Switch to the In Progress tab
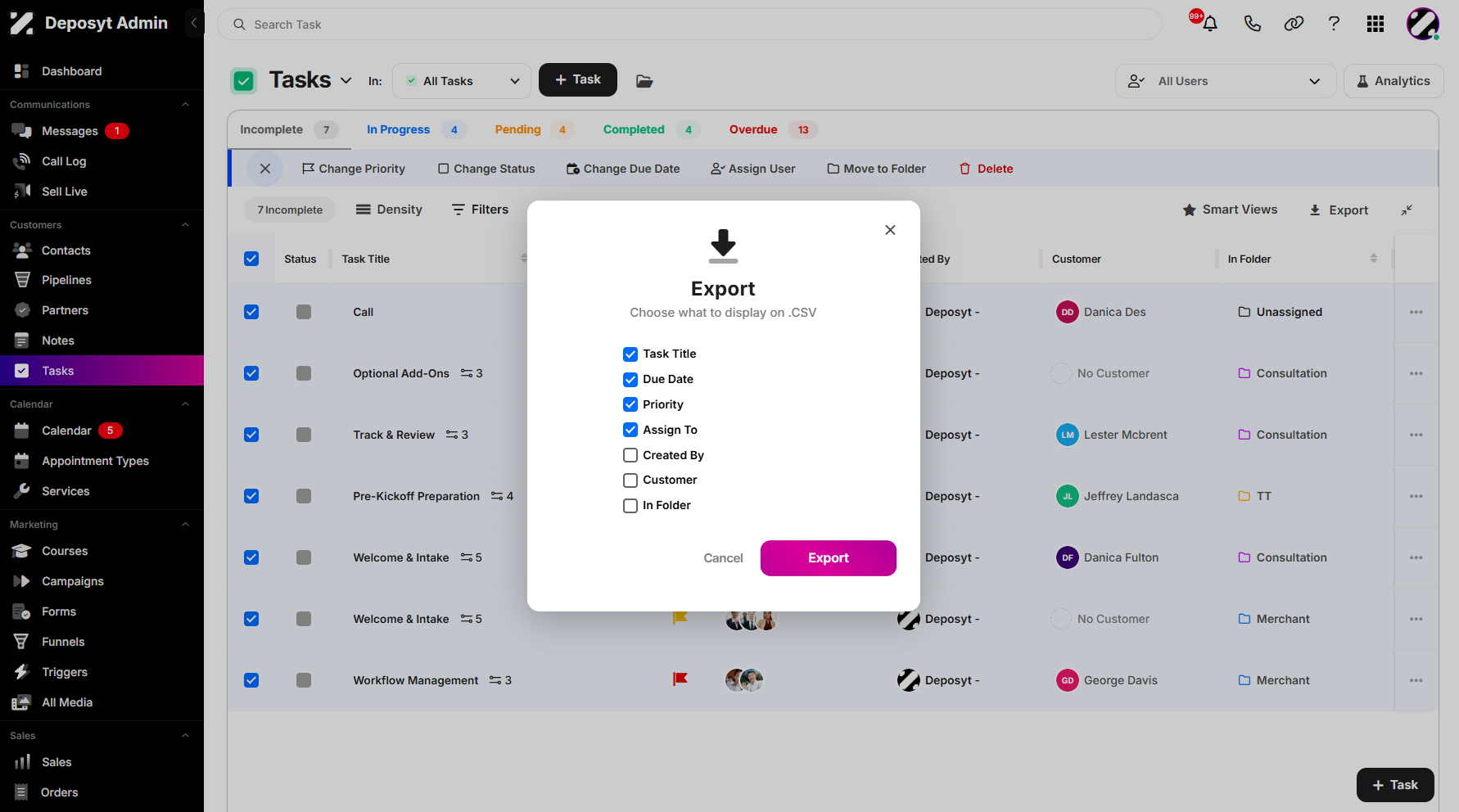 (416, 129)
